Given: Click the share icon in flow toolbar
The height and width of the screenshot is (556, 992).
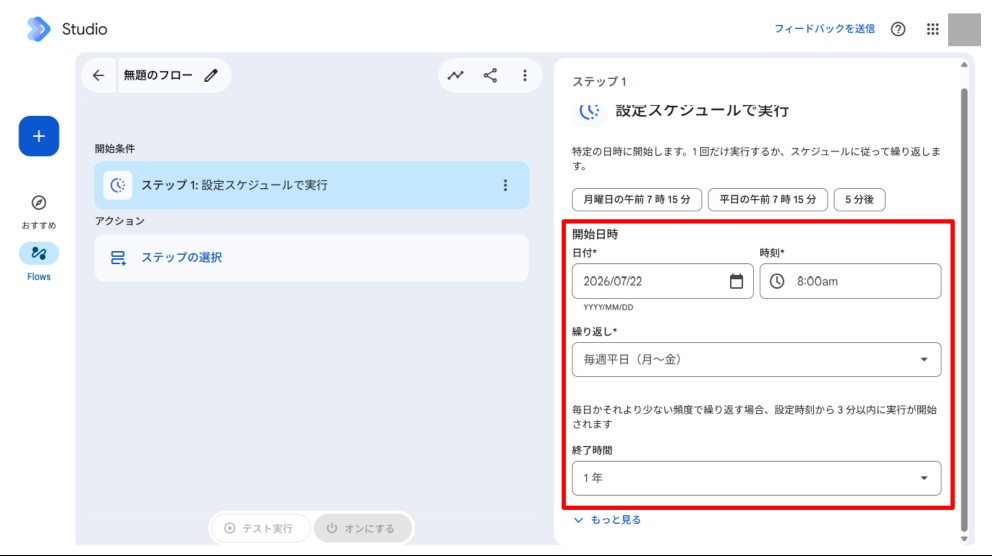Looking at the screenshot, I should 490,75.
